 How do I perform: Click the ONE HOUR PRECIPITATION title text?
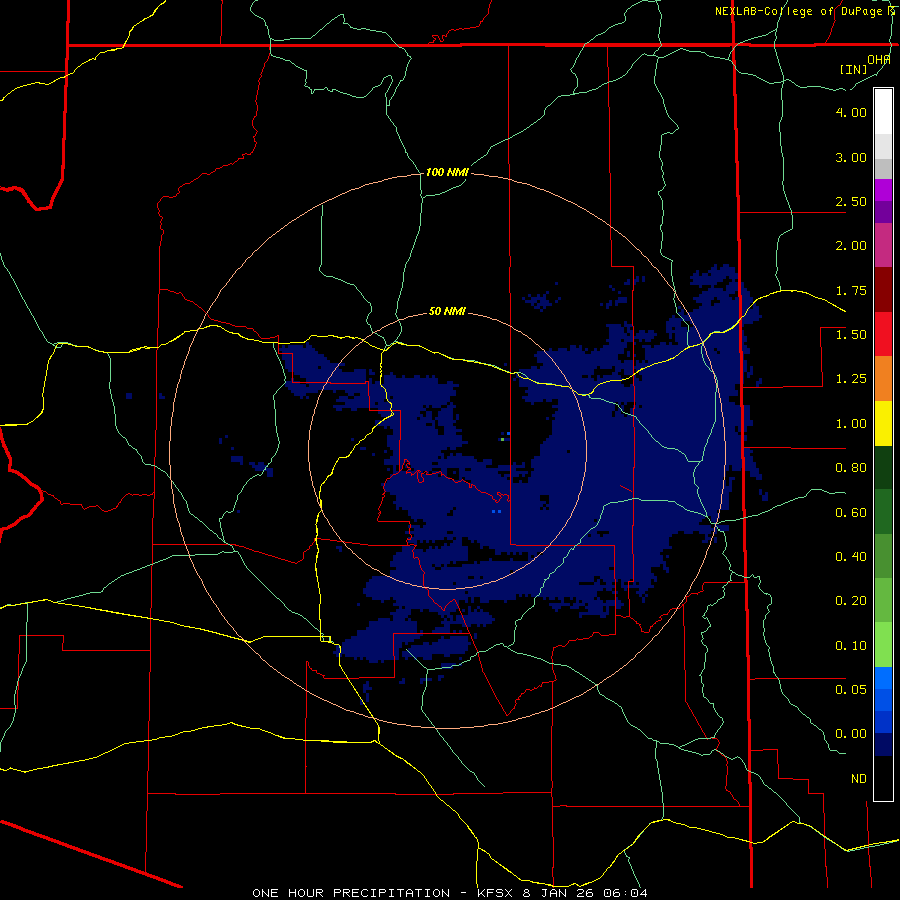point(351,893)
